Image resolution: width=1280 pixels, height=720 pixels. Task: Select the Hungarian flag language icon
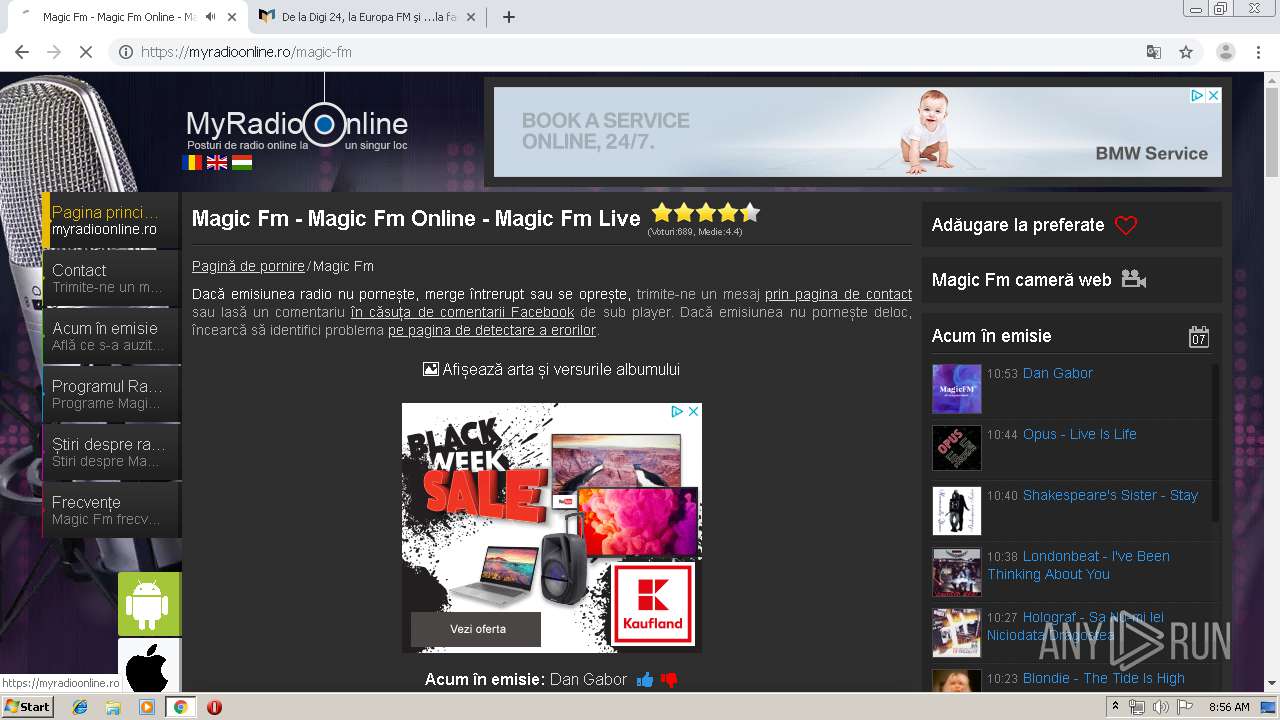242,162
